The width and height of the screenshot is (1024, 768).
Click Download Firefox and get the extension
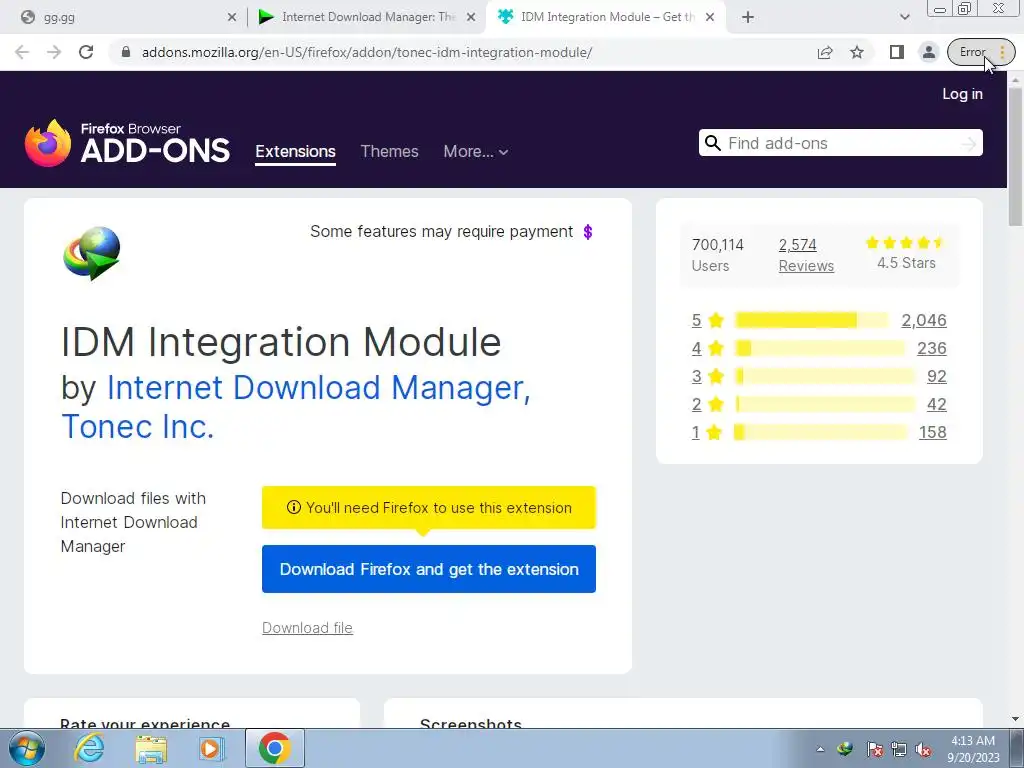(x=428, y=569)
